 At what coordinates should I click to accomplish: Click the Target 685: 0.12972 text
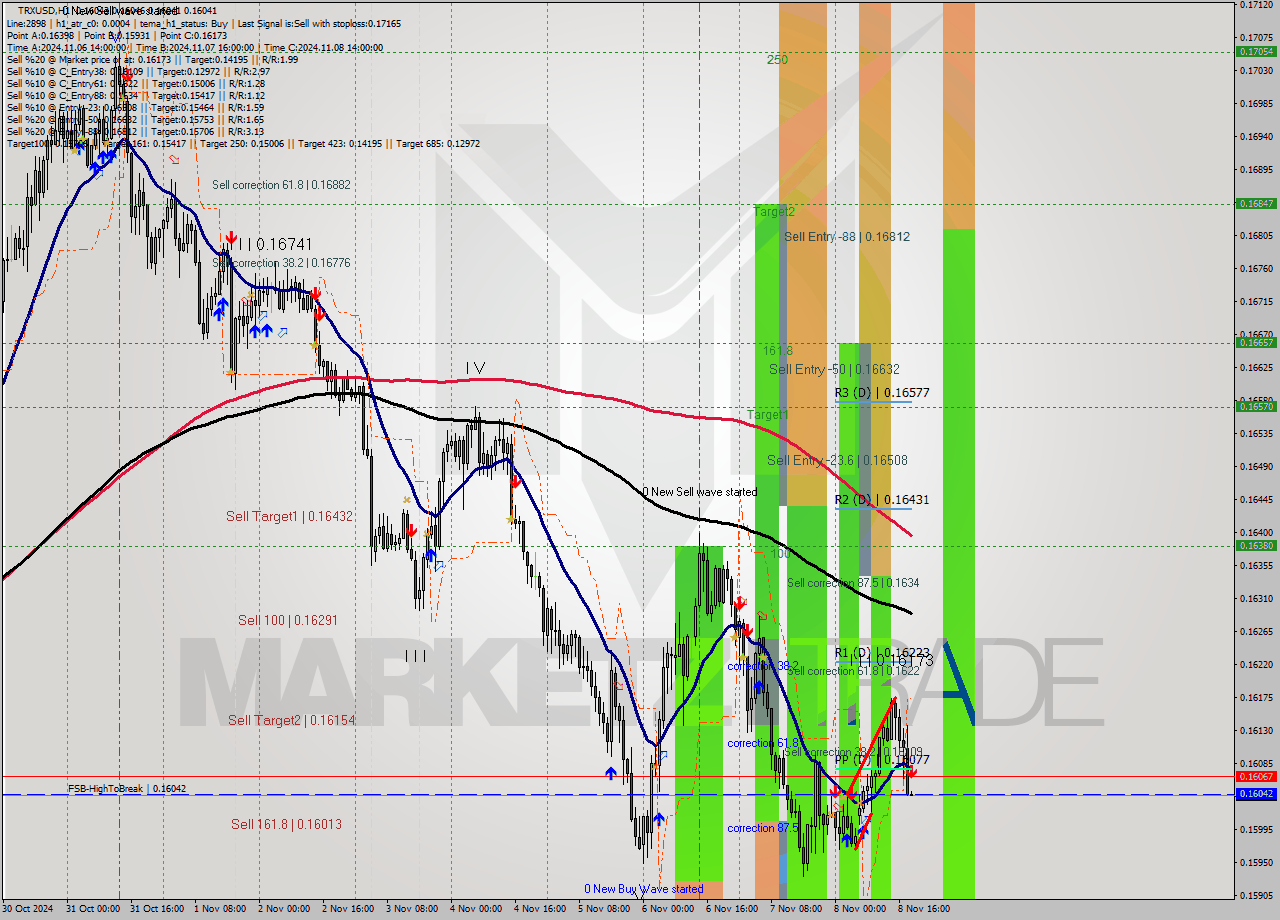[x=438, y=143]
